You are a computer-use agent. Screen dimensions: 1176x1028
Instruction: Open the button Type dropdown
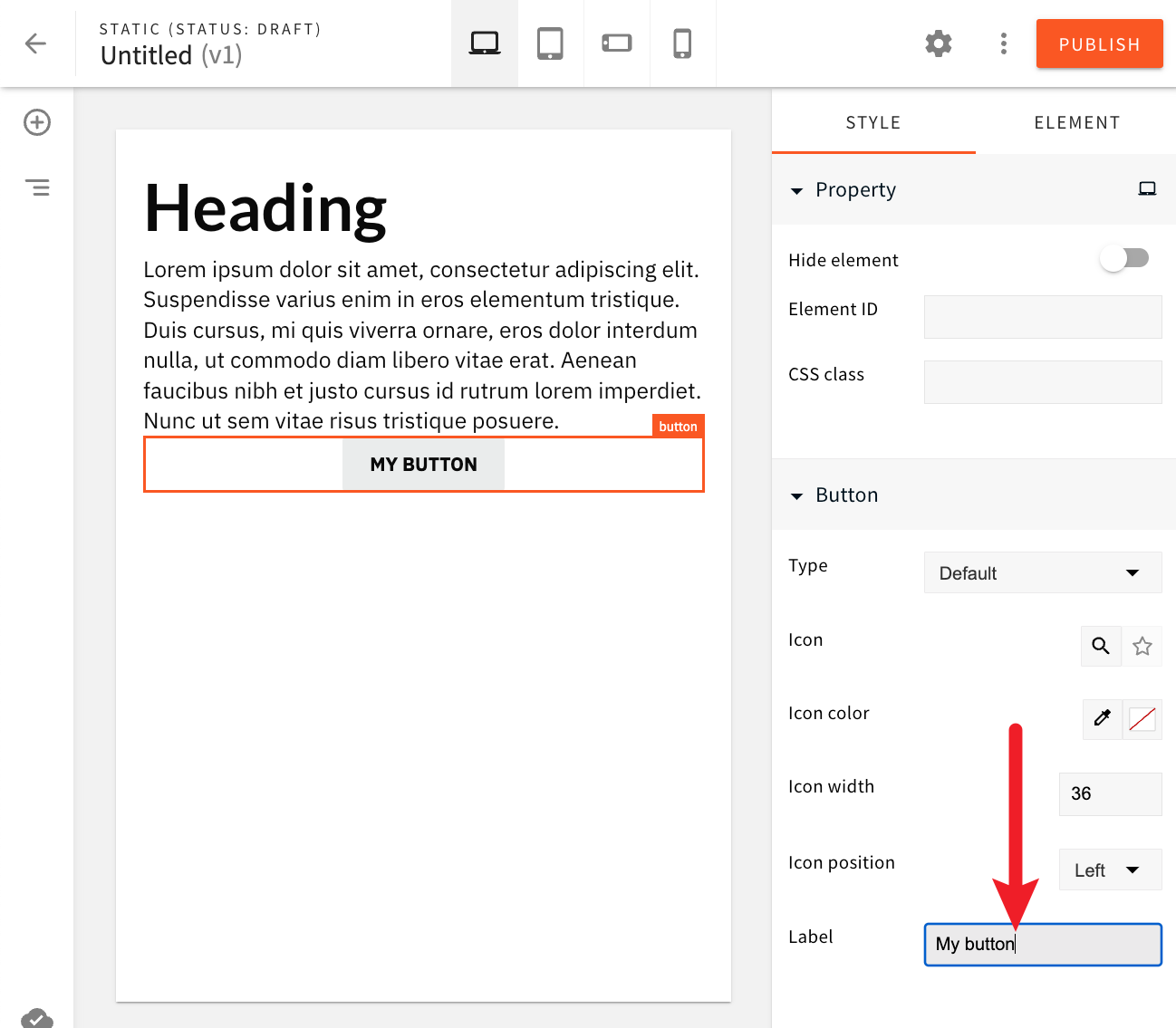click(1042, 572)
